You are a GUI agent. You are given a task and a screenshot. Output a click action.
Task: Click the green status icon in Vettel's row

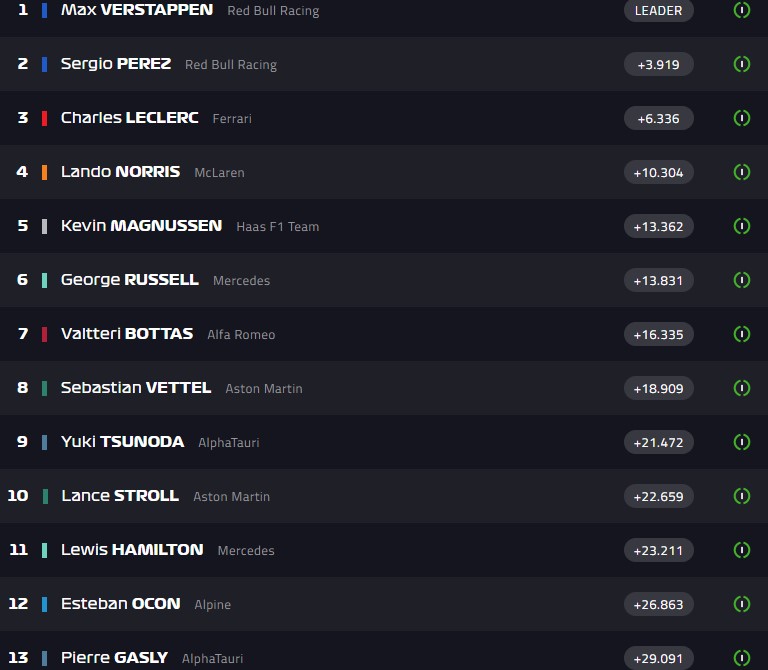(741, 388)
